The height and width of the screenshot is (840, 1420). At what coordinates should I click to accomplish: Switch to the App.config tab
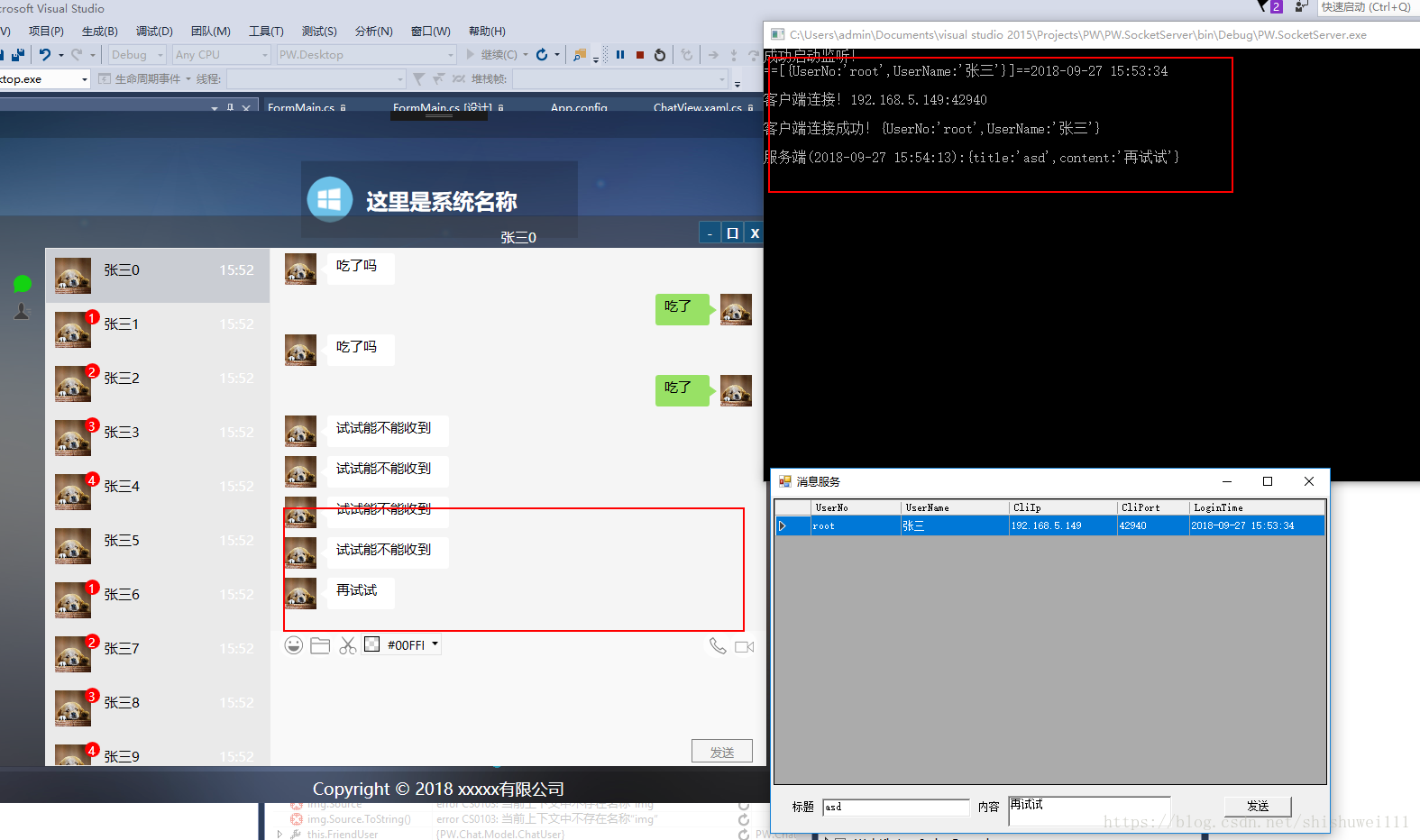(579, 107)
